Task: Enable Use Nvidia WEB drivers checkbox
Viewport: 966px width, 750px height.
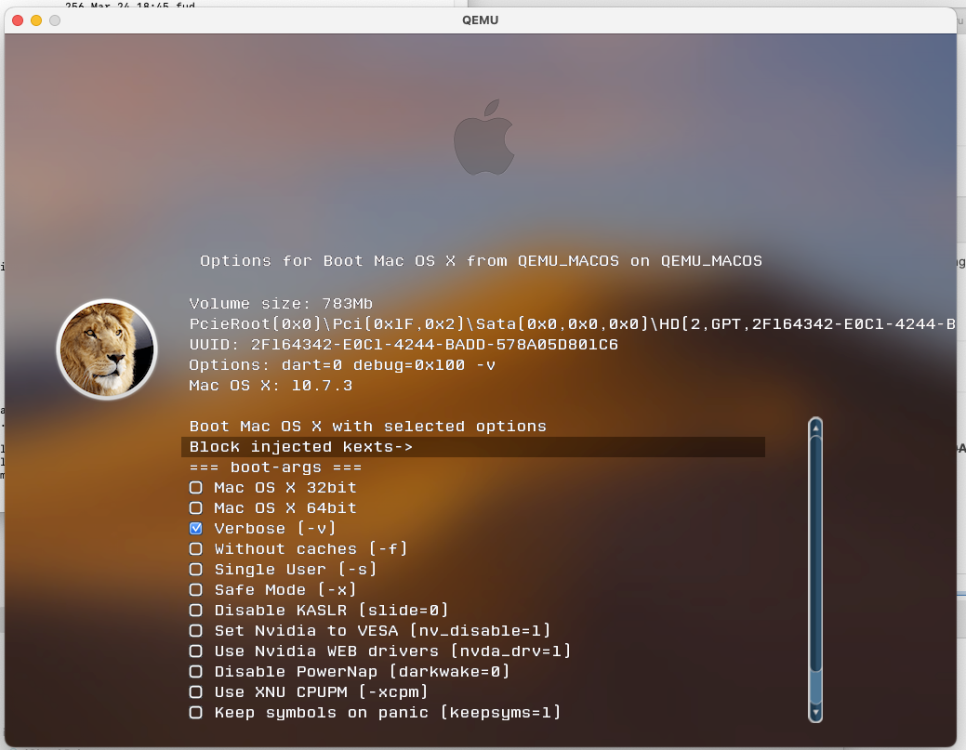Action: click(x=196, y=651)
